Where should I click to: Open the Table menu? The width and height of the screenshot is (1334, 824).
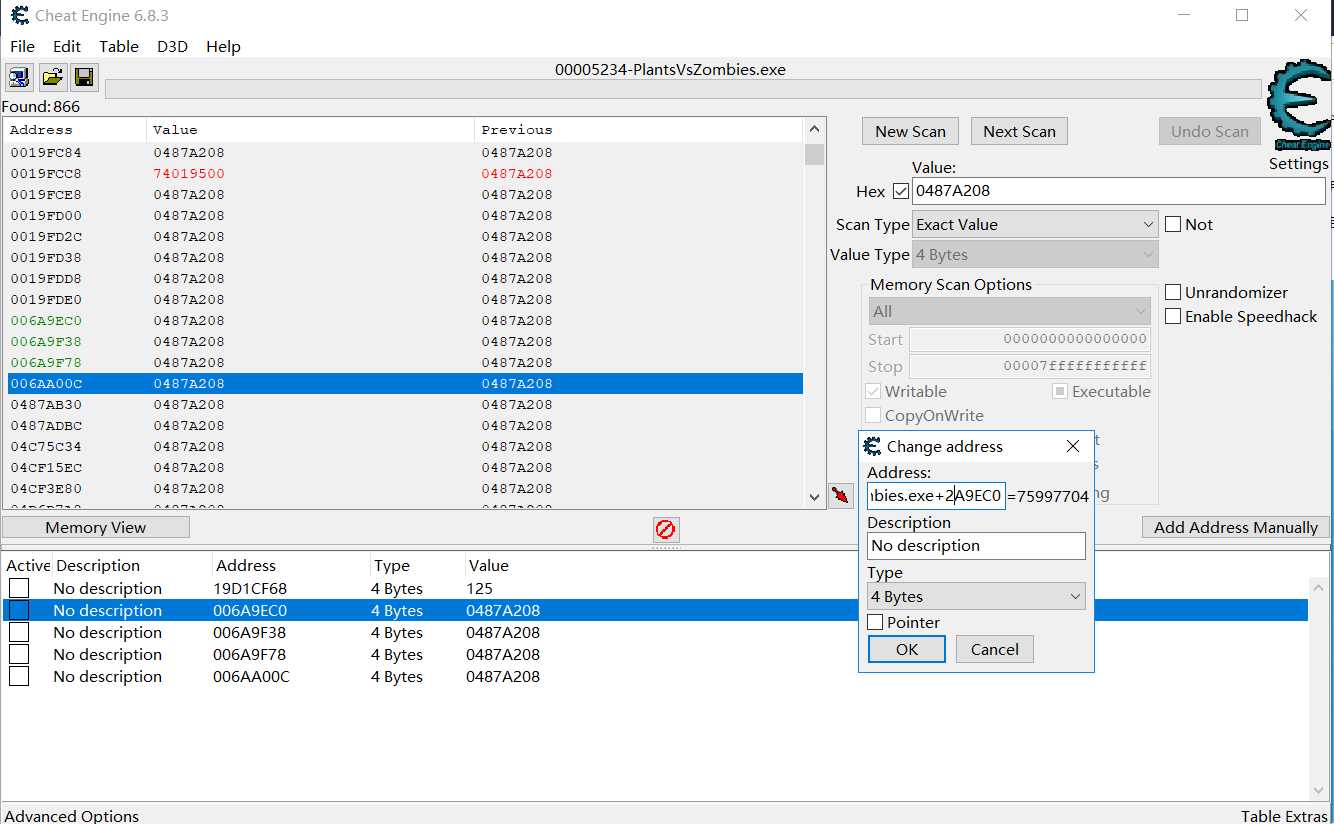(x=119, y=46)
